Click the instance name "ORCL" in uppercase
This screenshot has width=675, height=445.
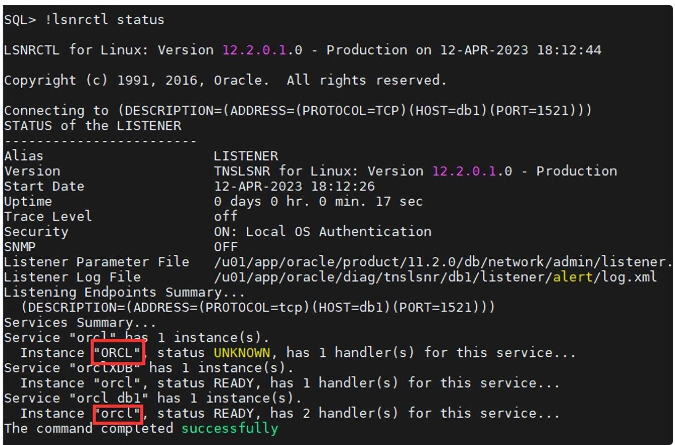117,353
